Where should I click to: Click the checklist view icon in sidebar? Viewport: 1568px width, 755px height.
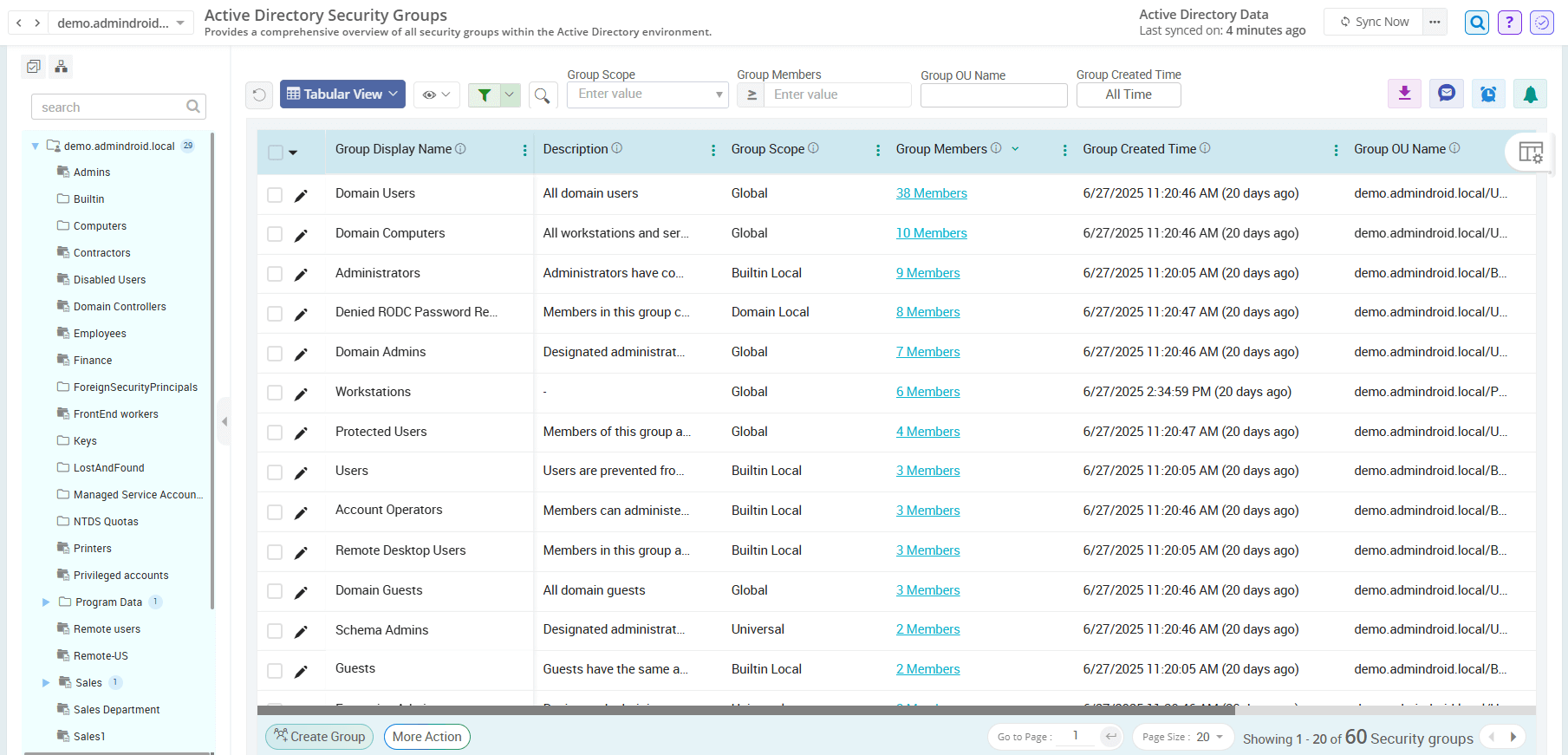tap(34, 66)
